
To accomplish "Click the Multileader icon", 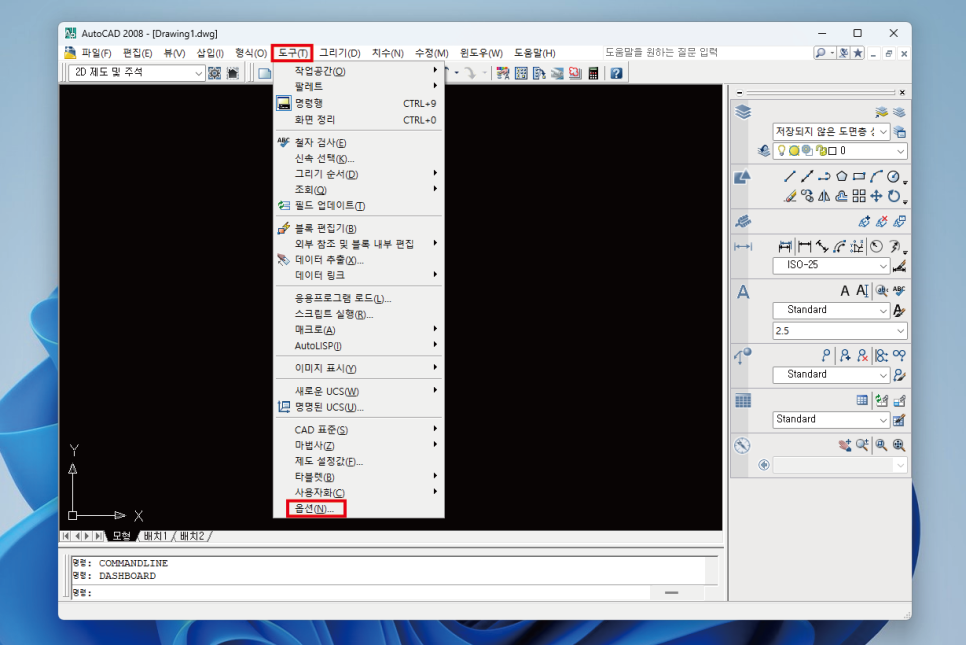I will click(826, 355).
